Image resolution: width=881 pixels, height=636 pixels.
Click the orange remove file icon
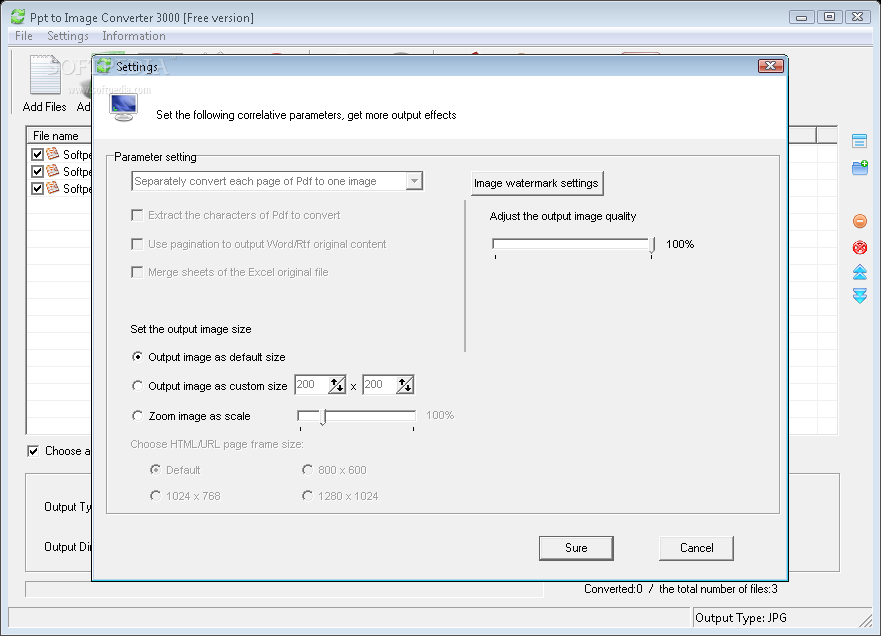pos(860,221)
